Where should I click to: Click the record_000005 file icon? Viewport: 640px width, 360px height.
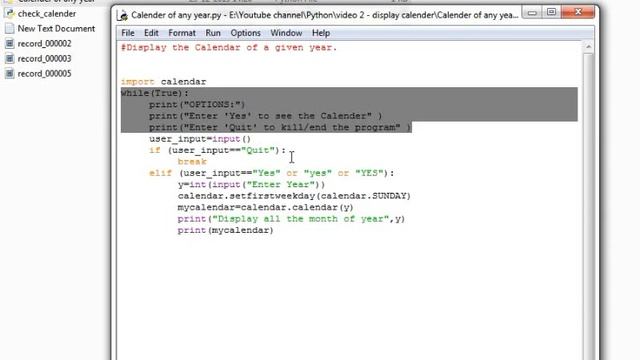[9, 73]
